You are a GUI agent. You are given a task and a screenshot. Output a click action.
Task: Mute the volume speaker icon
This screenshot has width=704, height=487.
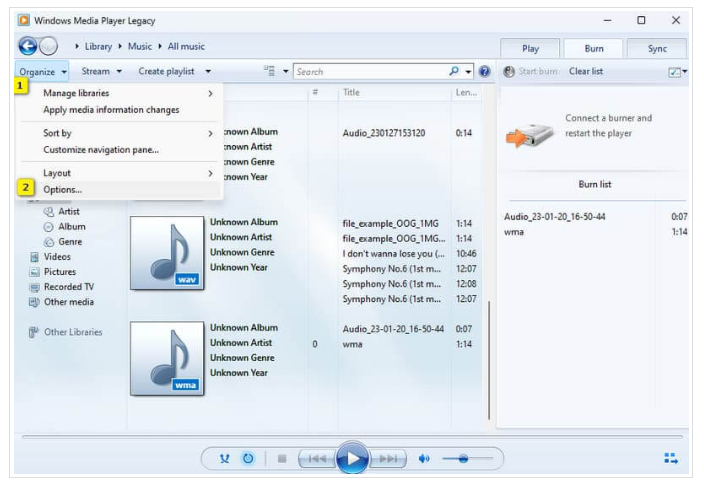click(424, 459)
